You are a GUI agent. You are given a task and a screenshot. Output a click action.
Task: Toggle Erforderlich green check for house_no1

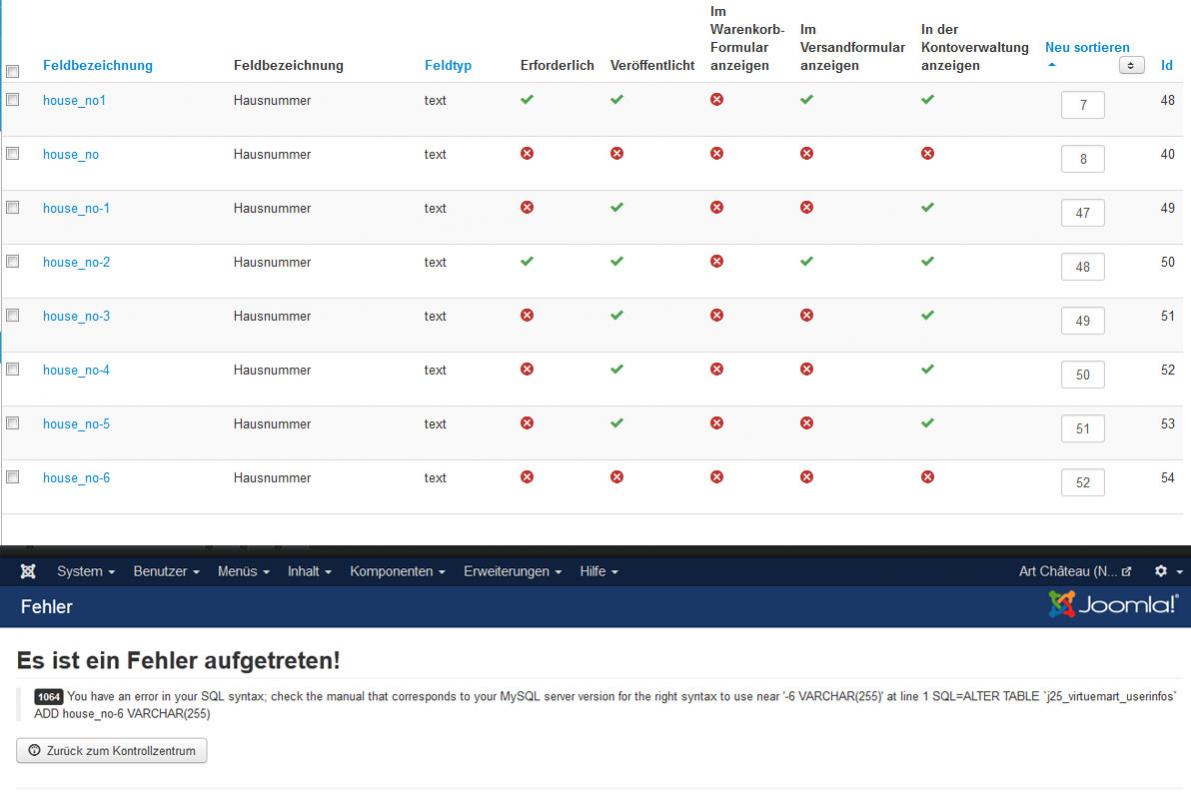527,100
